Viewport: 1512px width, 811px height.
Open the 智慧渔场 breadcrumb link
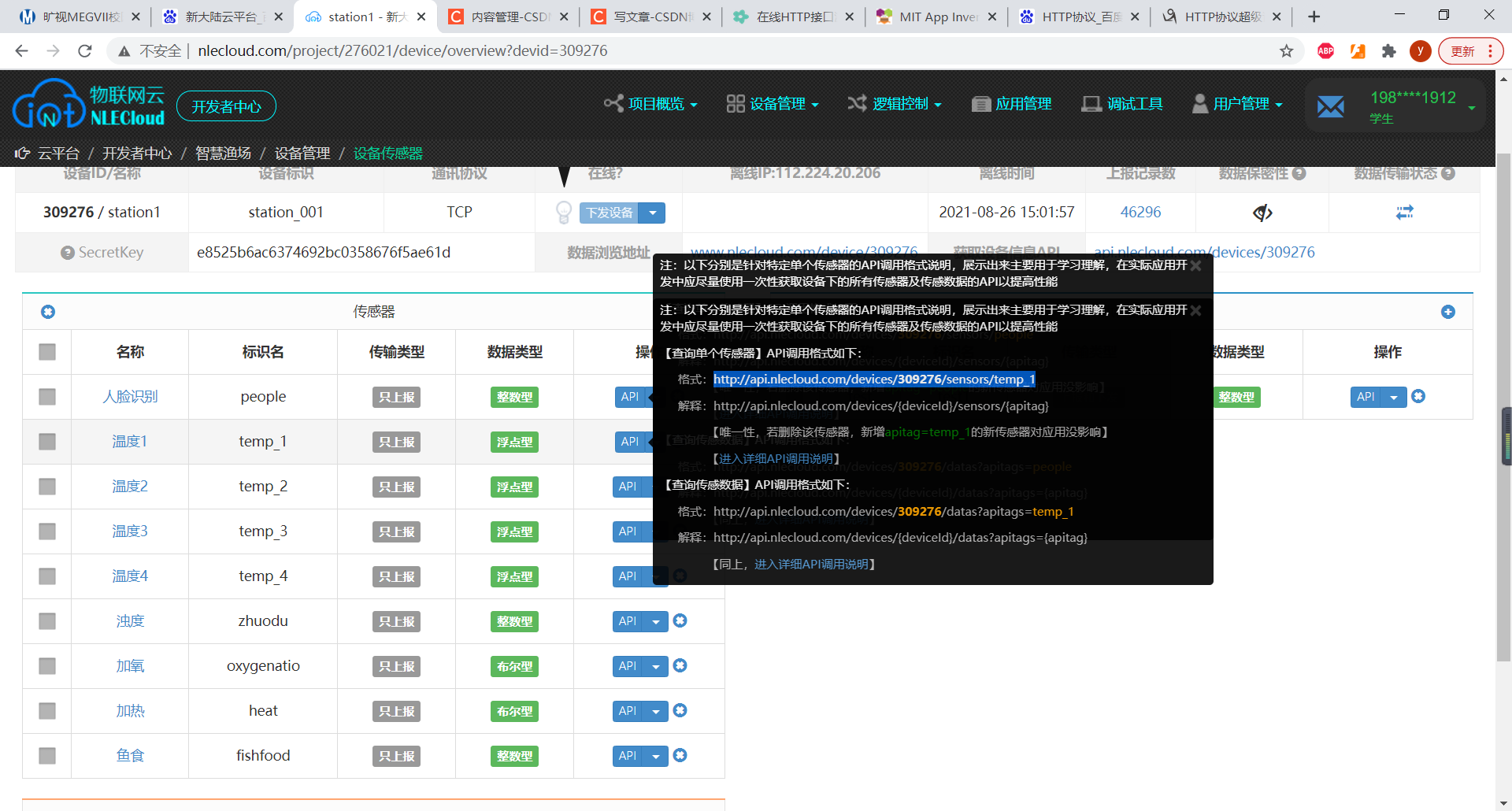(223, 154)
